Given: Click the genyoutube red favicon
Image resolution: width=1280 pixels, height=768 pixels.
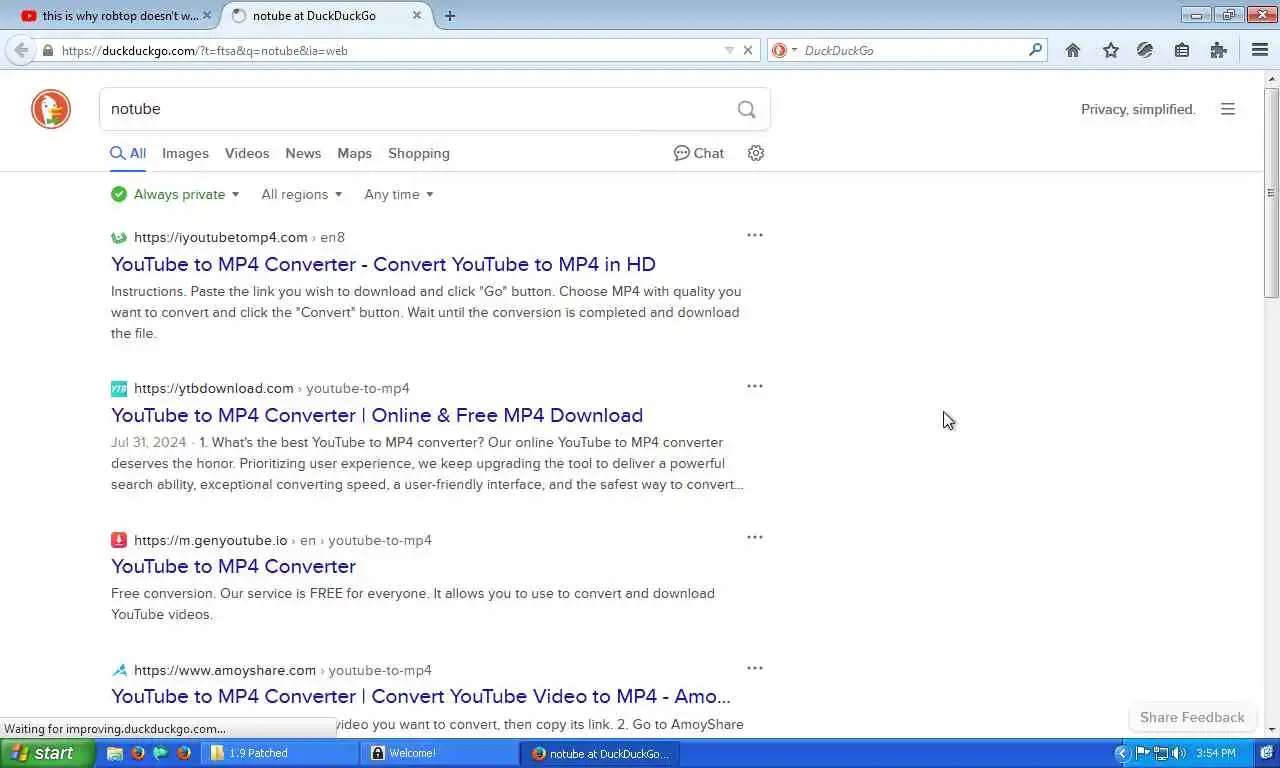Looking at the screenshot, I should (x=119, y=540).
